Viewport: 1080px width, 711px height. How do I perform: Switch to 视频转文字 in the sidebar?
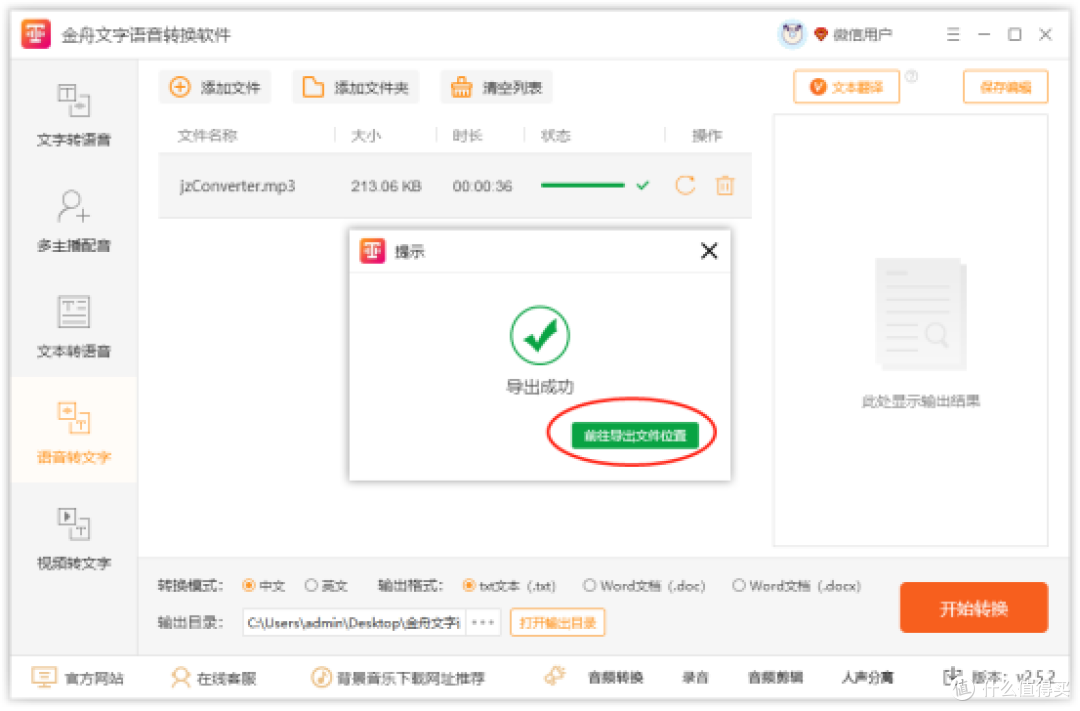pyautogui.click(x=74, y=538)
